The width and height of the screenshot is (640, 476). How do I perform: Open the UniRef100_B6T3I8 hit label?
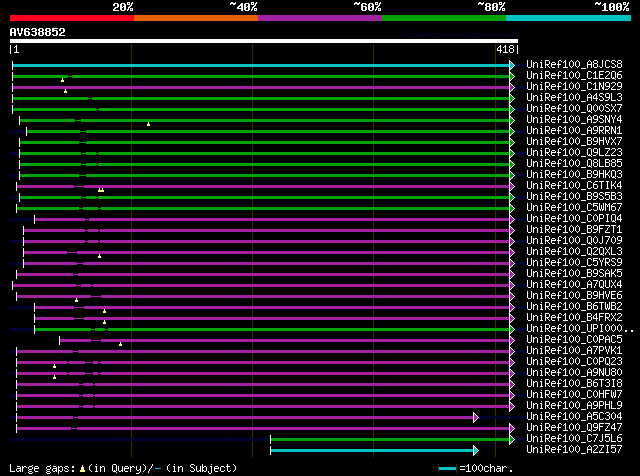tap(574, 384)
